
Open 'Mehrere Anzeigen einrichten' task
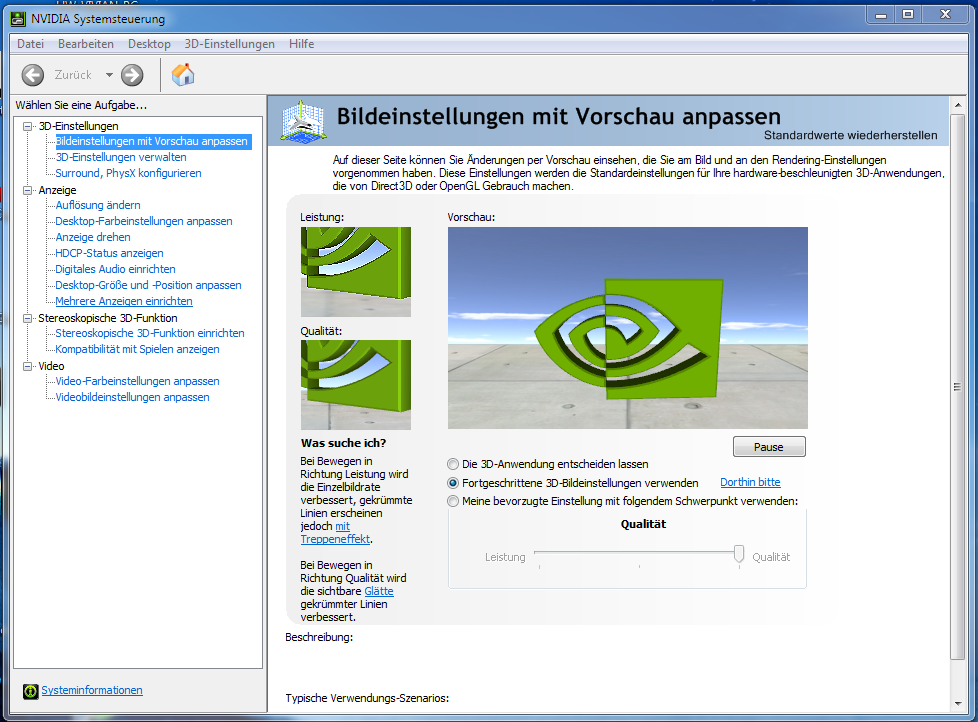point(123,301)
